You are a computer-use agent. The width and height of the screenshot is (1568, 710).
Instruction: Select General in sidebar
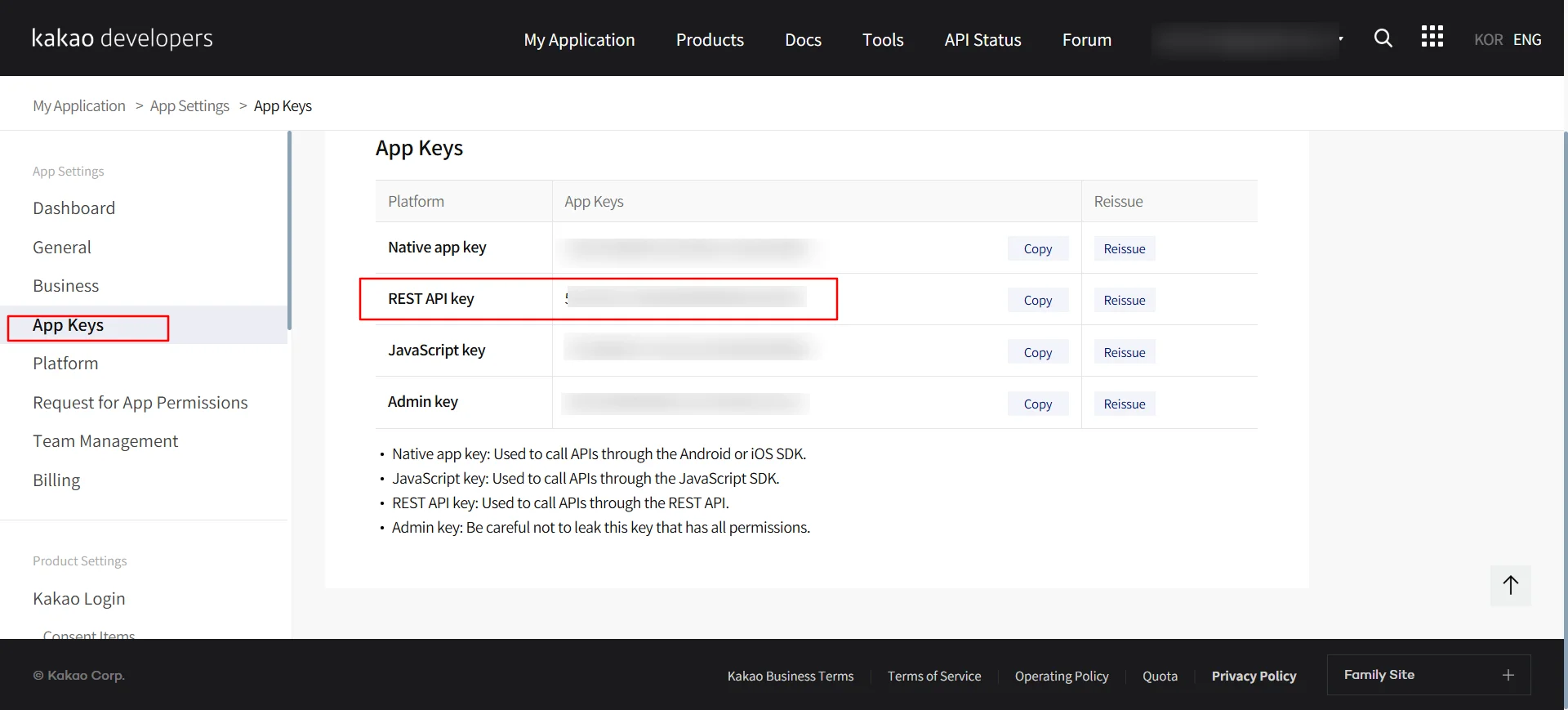click(x=62, y=248)
